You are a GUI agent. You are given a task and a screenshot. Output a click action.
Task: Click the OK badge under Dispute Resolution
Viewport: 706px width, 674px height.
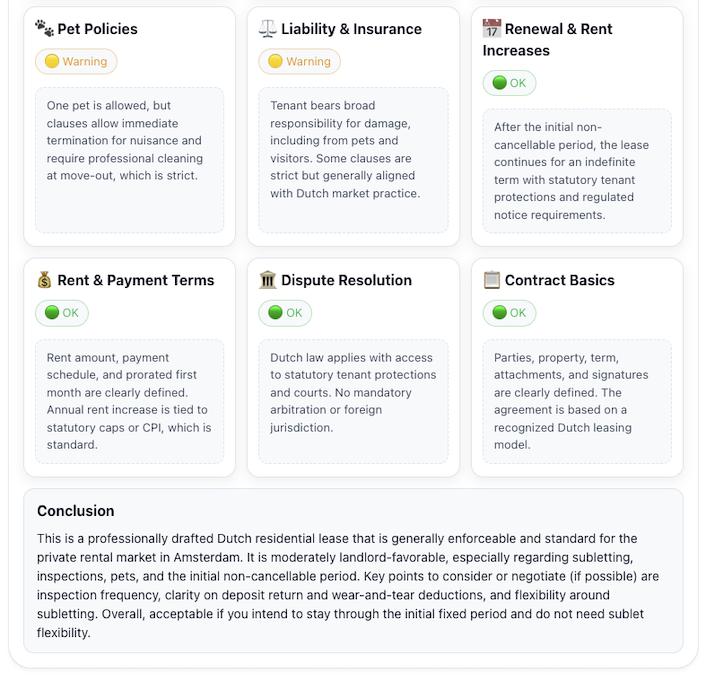(285, 313)
